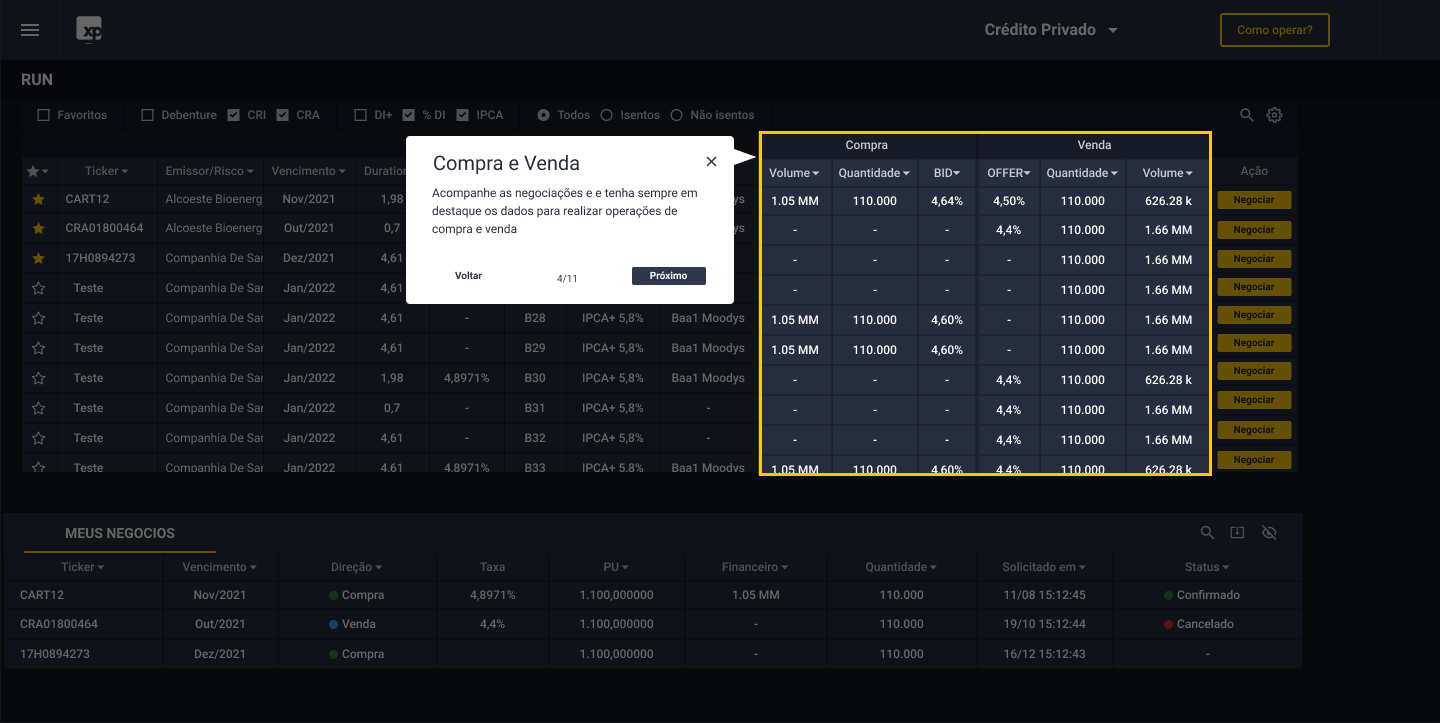Hide values with crossed-eye icon
1440x723 pixels.
1269,533
